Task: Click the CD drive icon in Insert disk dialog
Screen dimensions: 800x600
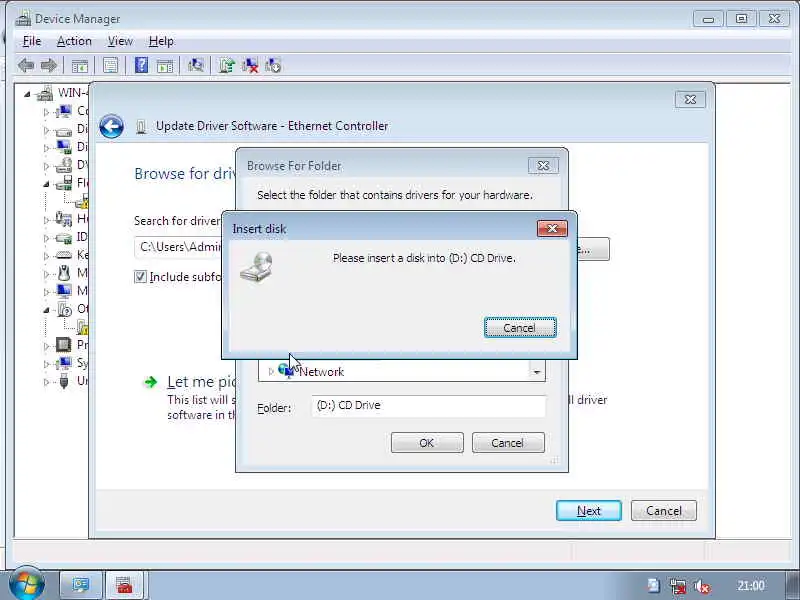Action: point(256,267)
